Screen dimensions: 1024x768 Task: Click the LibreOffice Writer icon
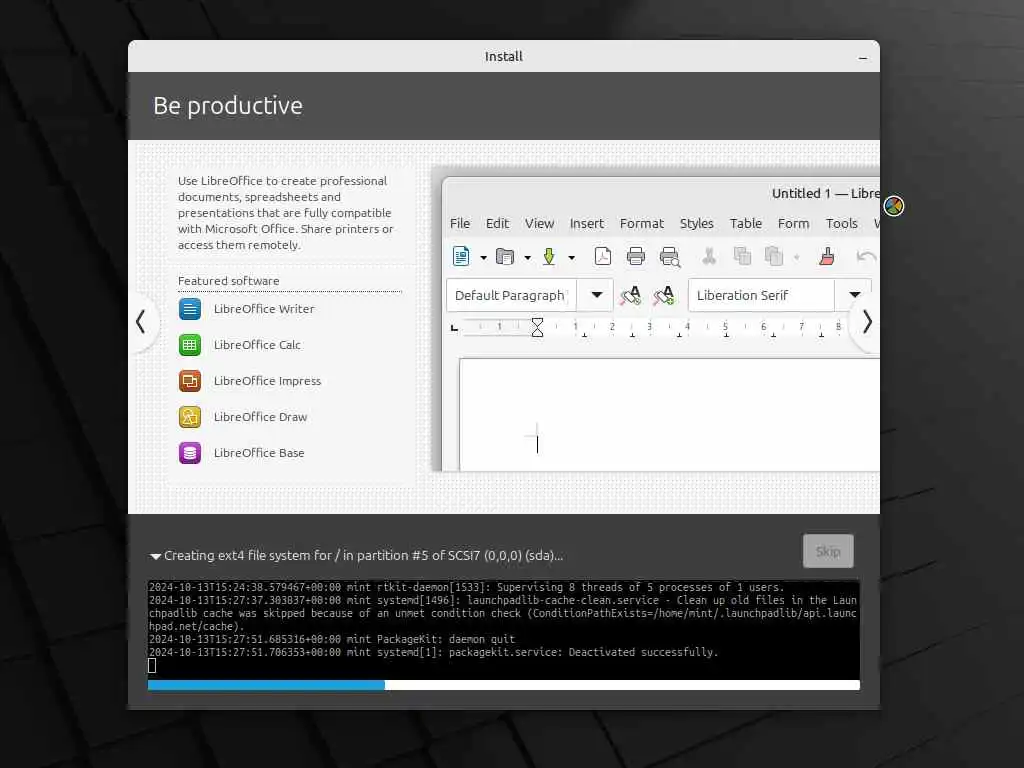pyautogui.click(x=190, y=309)
